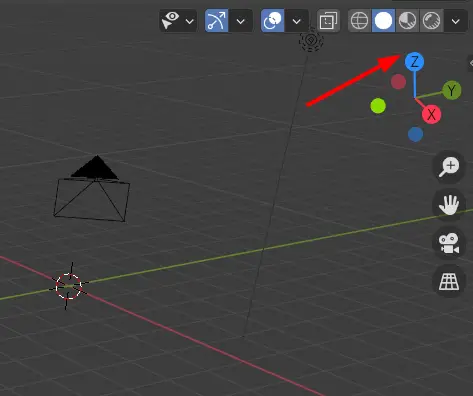Toggle the camera view icon
This screenshot has width=473, height=396.
pyautogui.click(x=449, y=243)
